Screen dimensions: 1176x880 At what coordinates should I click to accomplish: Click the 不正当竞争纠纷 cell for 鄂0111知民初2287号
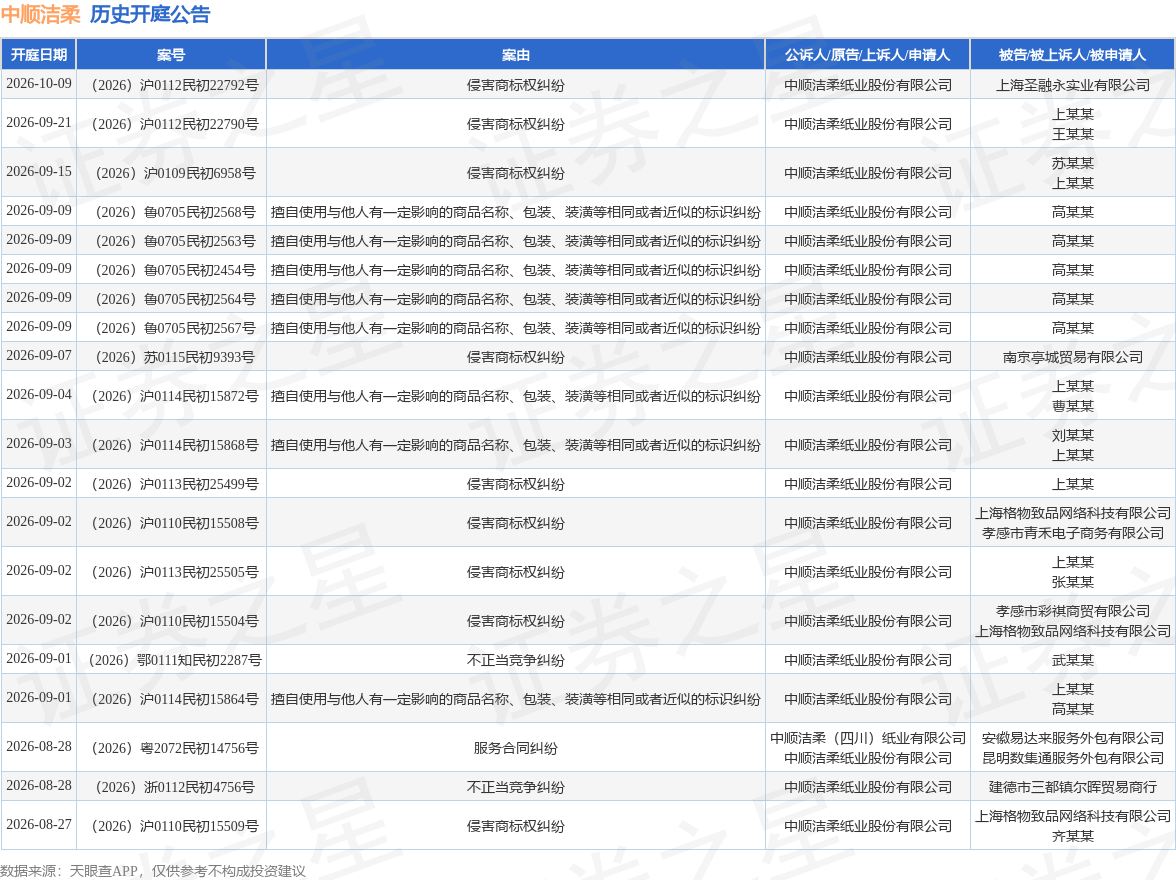[x=515, y=660]
